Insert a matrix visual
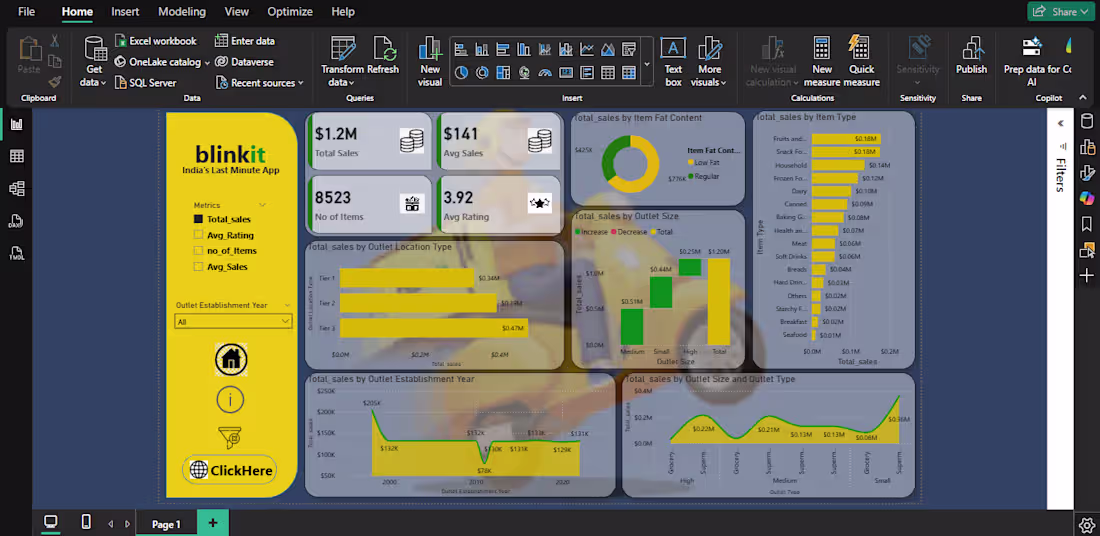This screenshot has height=536, width=1100. tap(629, 72)
